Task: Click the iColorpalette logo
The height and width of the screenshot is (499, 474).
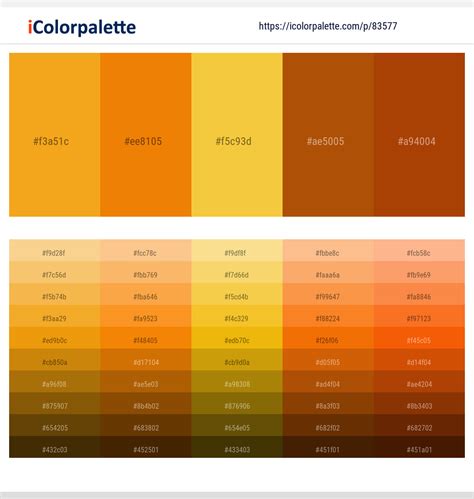Action: pos(82,27)
